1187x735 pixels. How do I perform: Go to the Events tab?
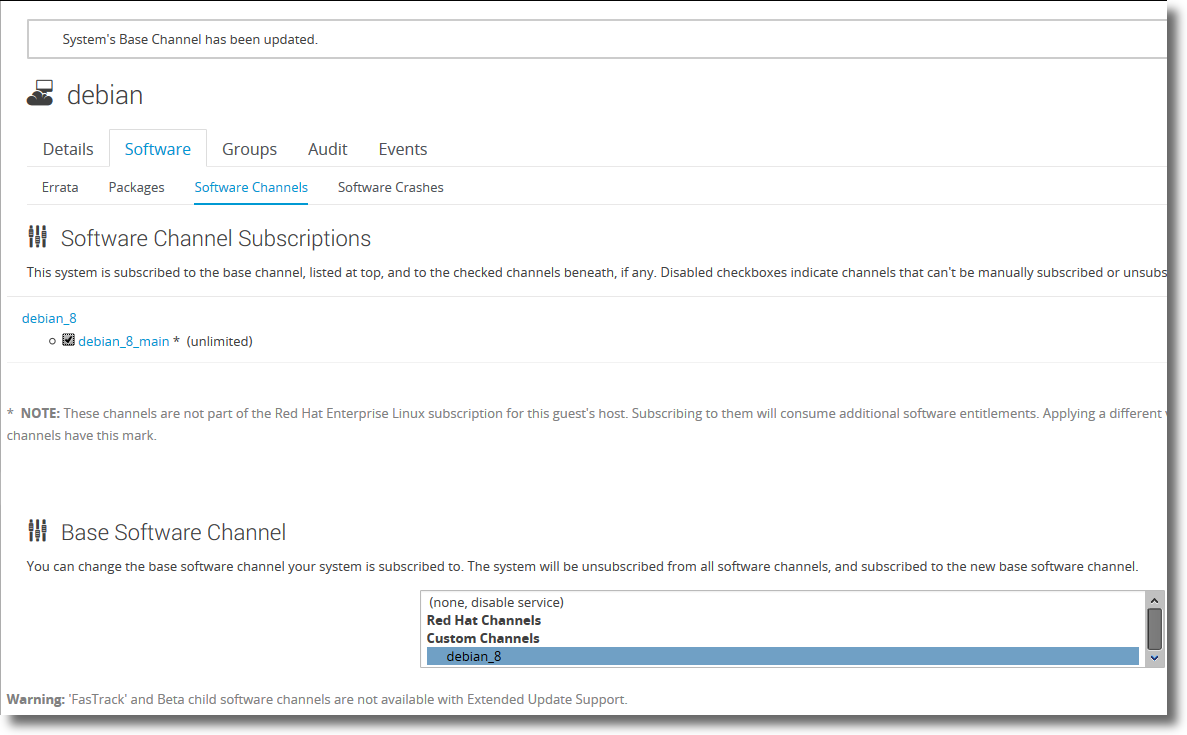(x=403, y=149)
